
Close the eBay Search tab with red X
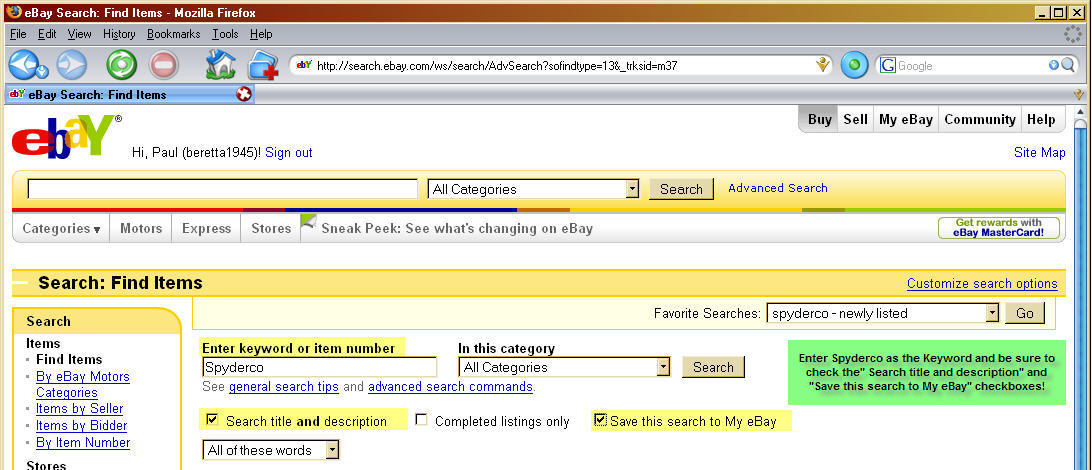pos(244,94)
